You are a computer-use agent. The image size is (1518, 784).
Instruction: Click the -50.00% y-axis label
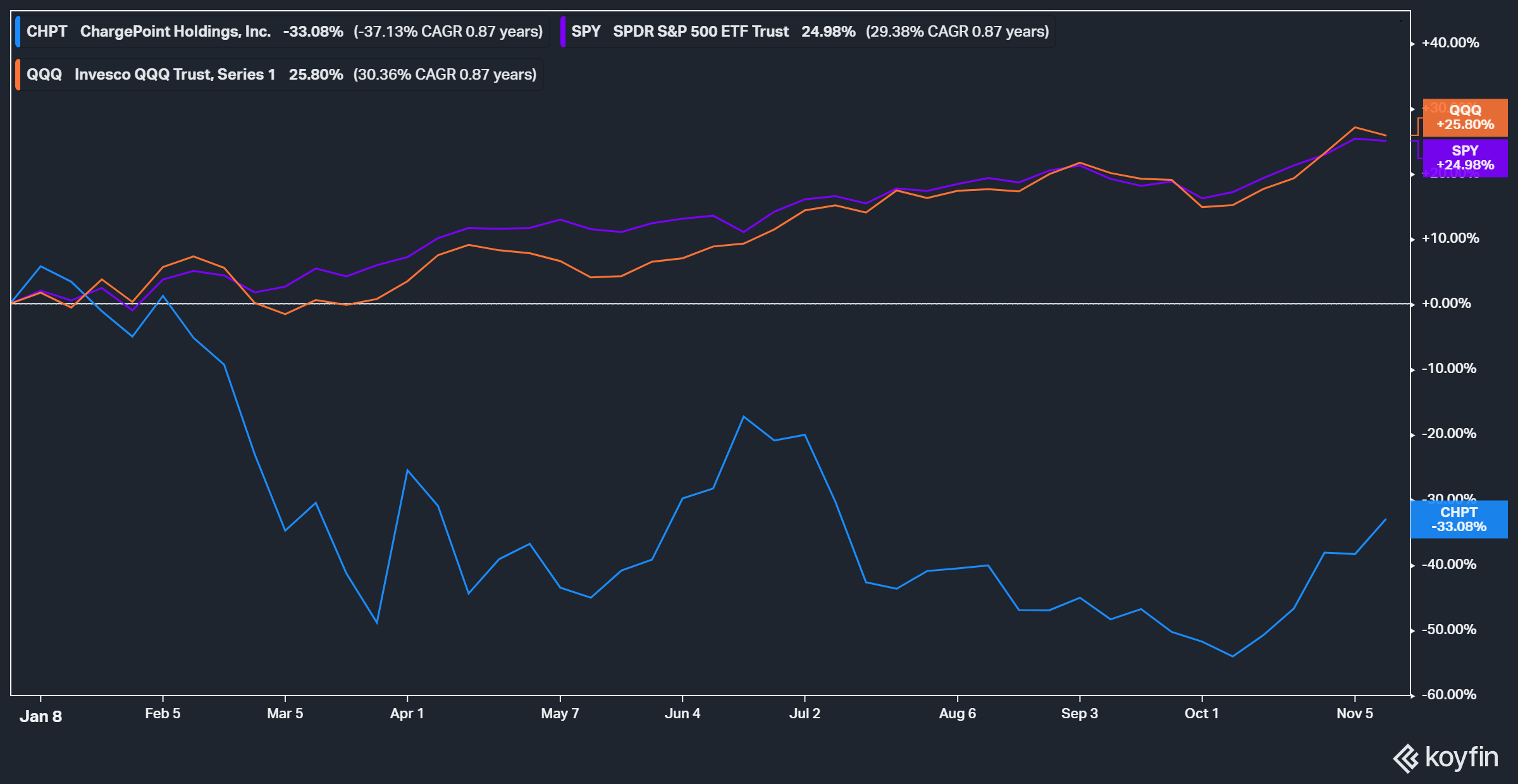click(1449, 630)
